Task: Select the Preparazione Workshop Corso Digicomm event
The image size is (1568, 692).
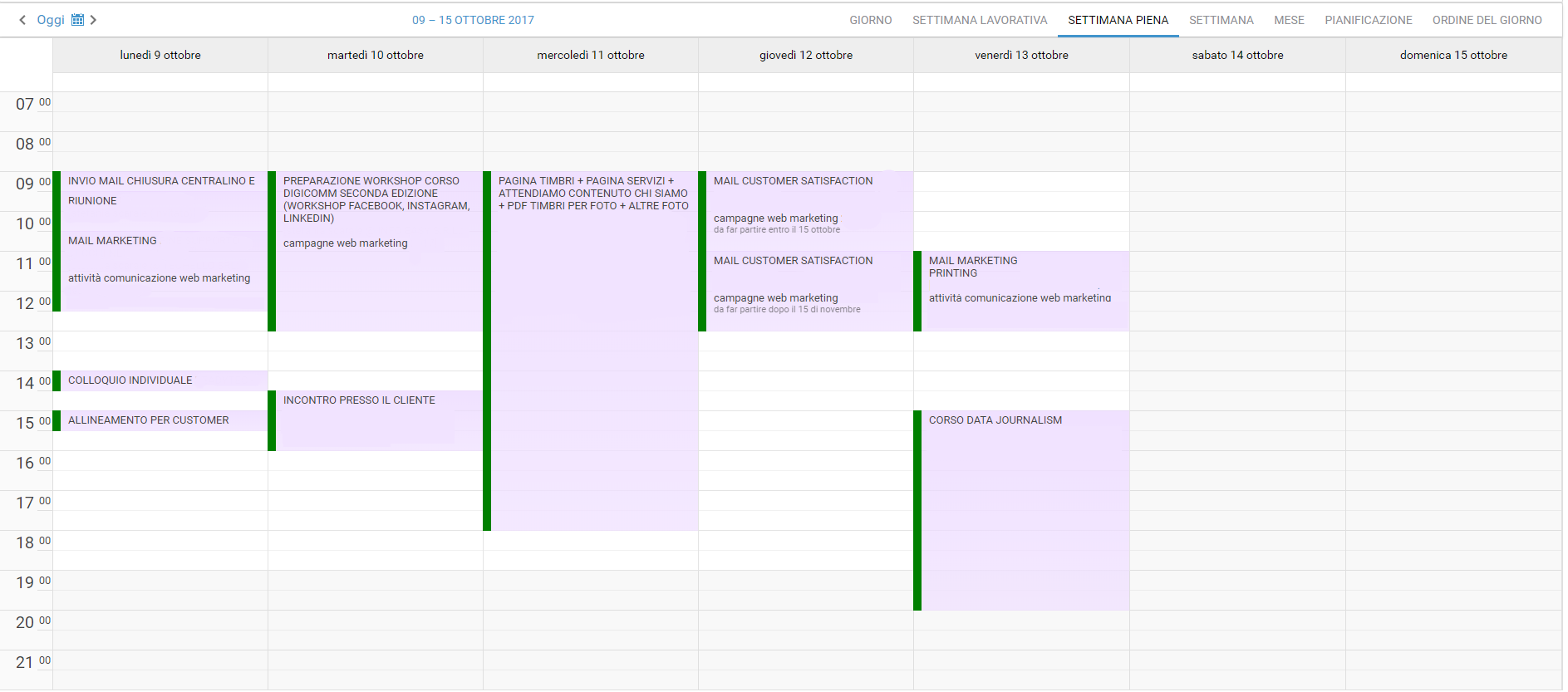Action: click(376, 199)
